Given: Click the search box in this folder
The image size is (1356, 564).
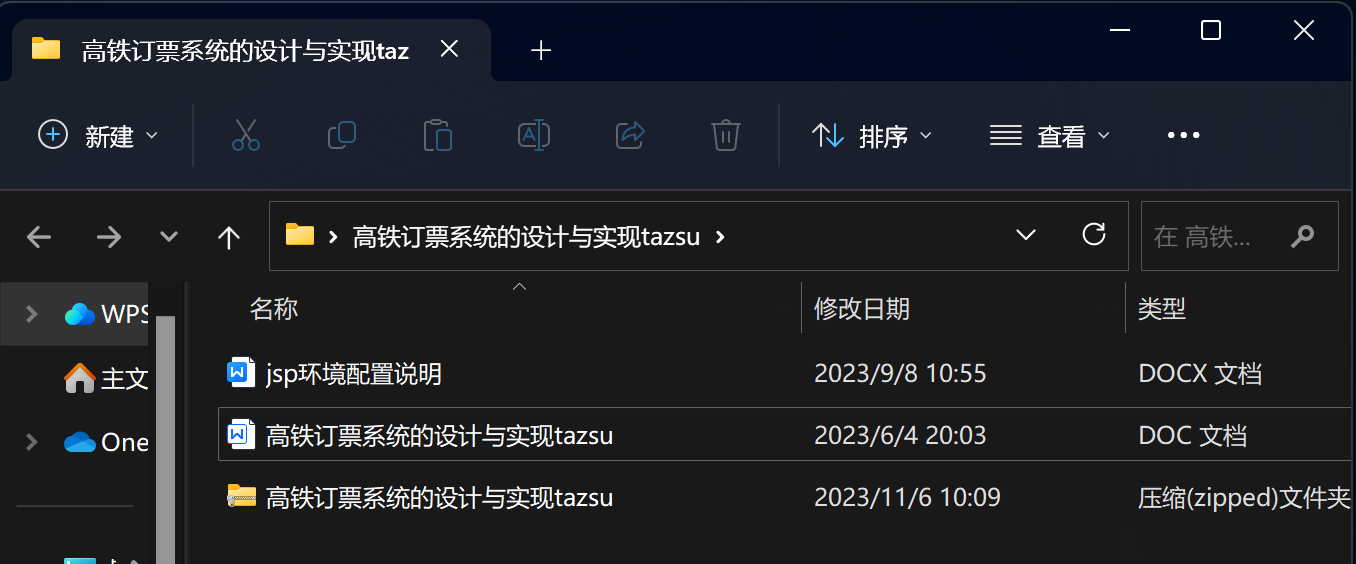Looking at the screenshot, I should tap(1240, 236).
